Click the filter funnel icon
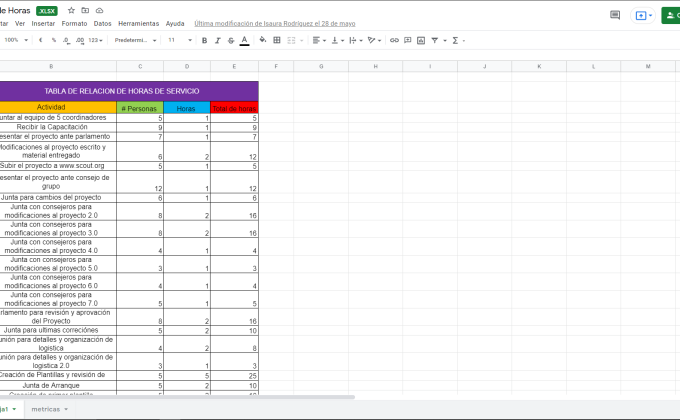680x420 pixels. (x=435, y=40)
